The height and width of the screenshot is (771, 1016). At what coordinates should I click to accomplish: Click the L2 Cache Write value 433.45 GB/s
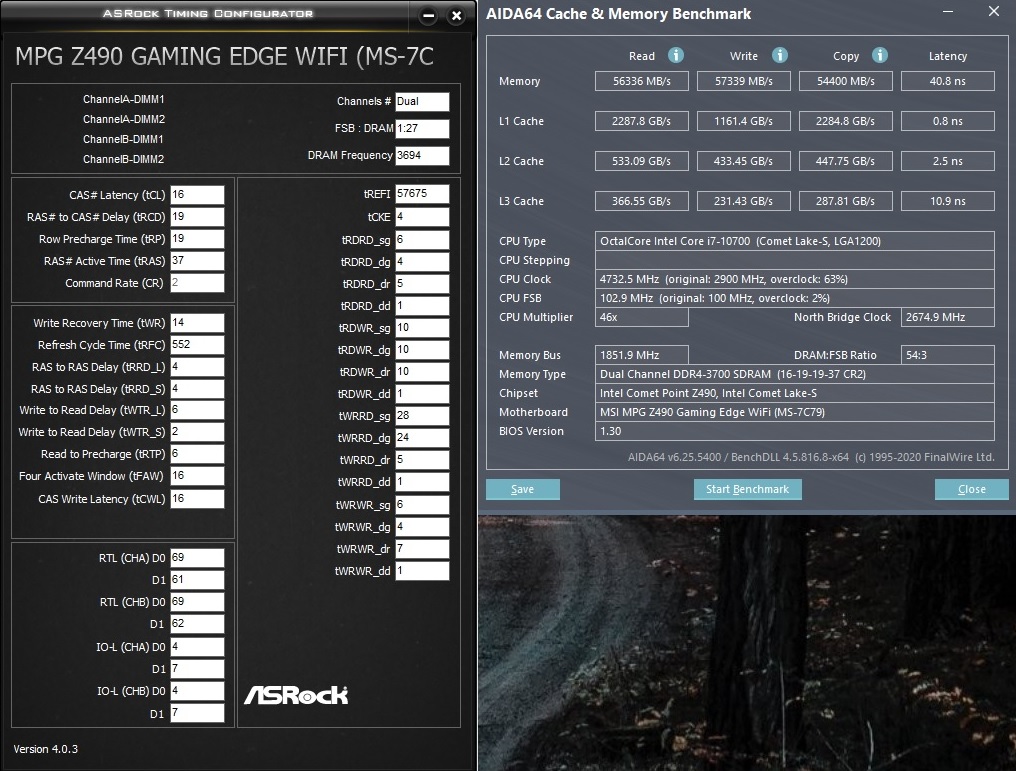[744, 161]
